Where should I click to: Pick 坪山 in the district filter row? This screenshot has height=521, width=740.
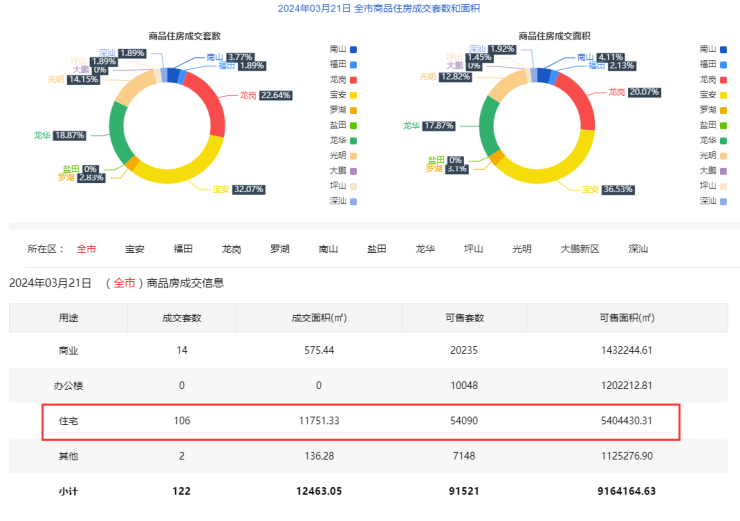(x=474, y=249)
